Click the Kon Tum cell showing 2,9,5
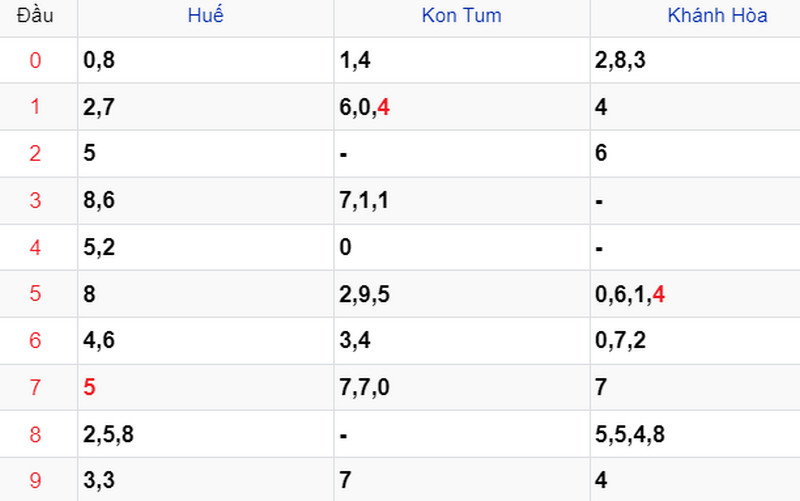 (462, 294)
